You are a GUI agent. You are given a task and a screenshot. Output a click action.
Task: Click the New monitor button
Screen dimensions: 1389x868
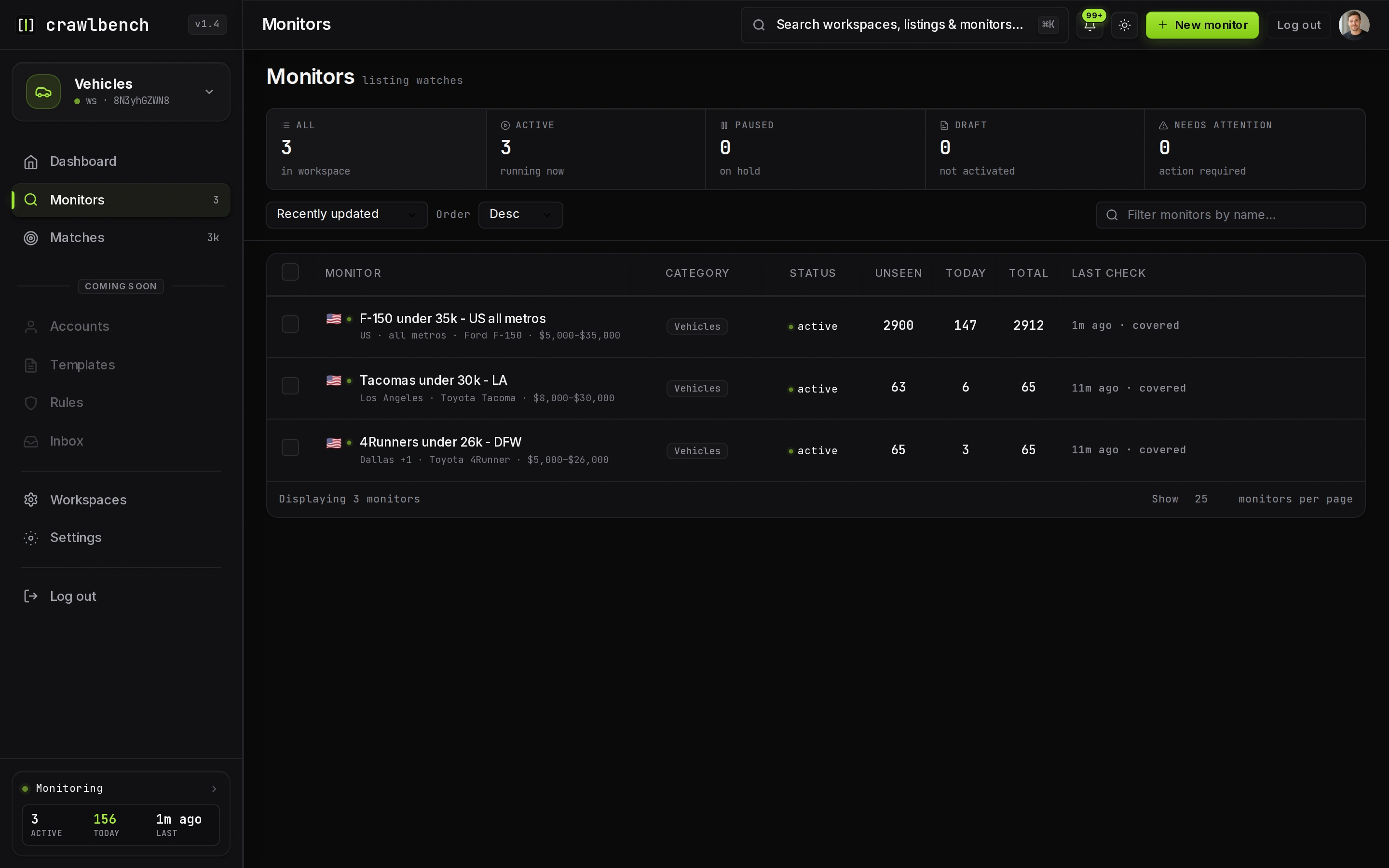point(1202,25)
